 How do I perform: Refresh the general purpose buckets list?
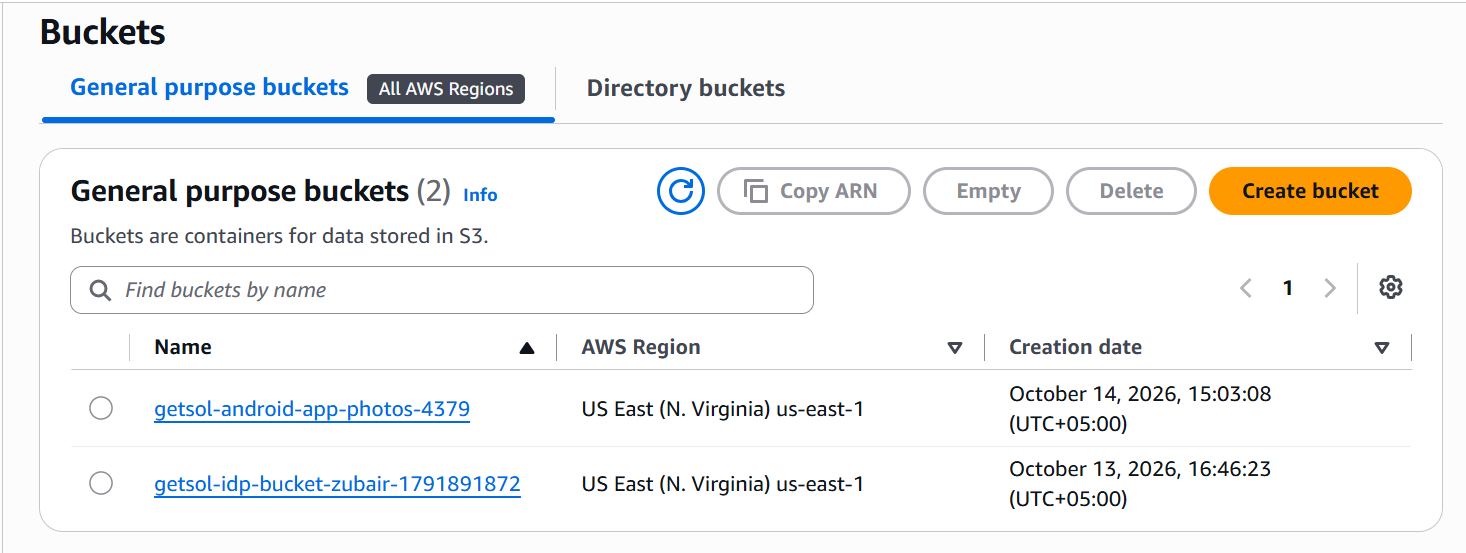click(681, 191)
